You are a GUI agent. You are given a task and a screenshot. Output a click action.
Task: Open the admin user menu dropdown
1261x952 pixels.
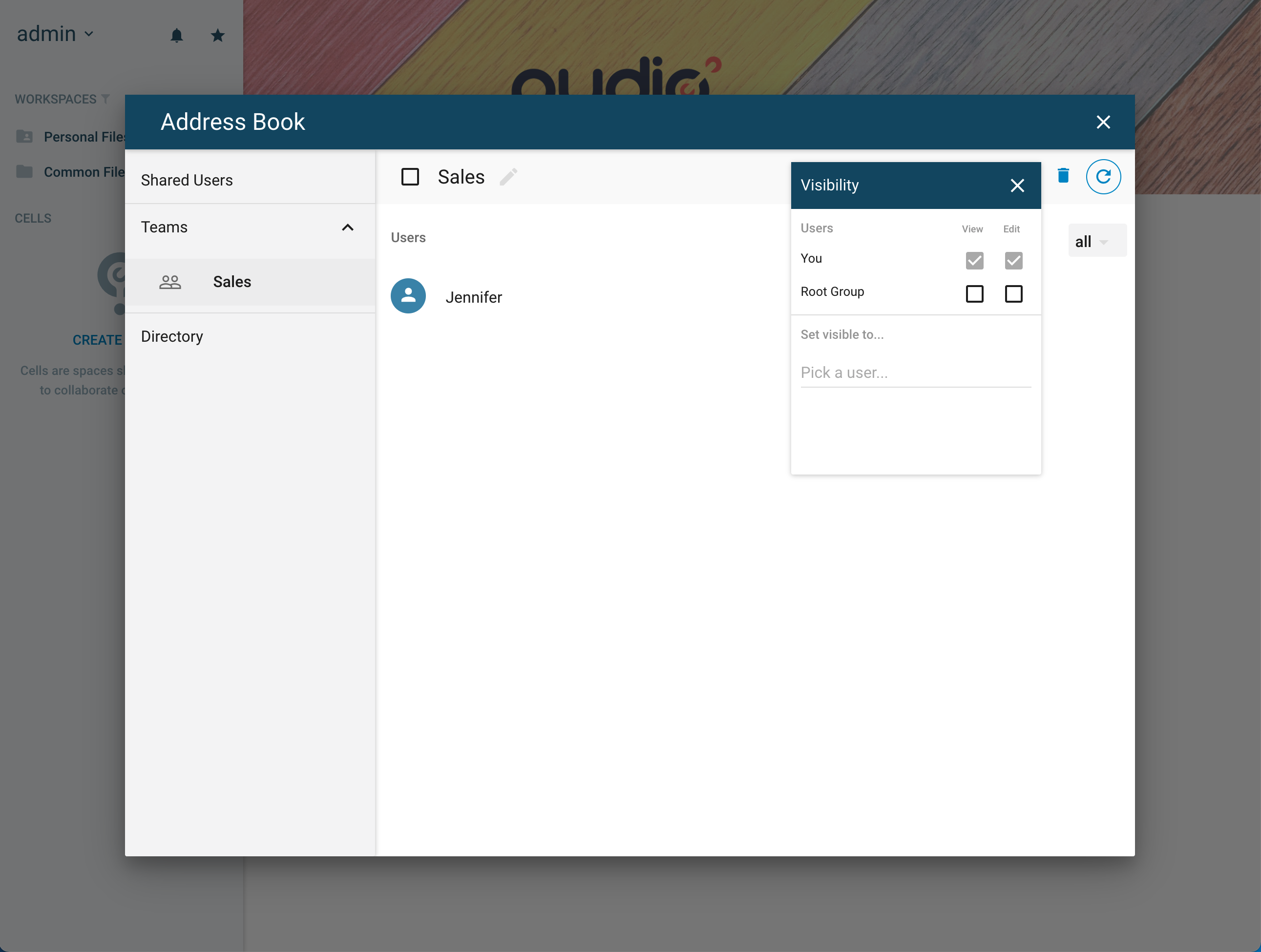(55, 34)
